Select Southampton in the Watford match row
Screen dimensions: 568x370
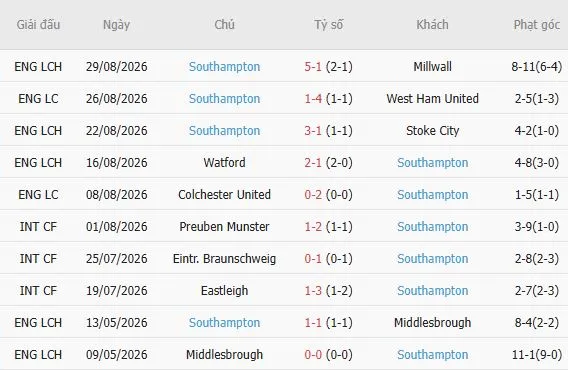(433, 163)
